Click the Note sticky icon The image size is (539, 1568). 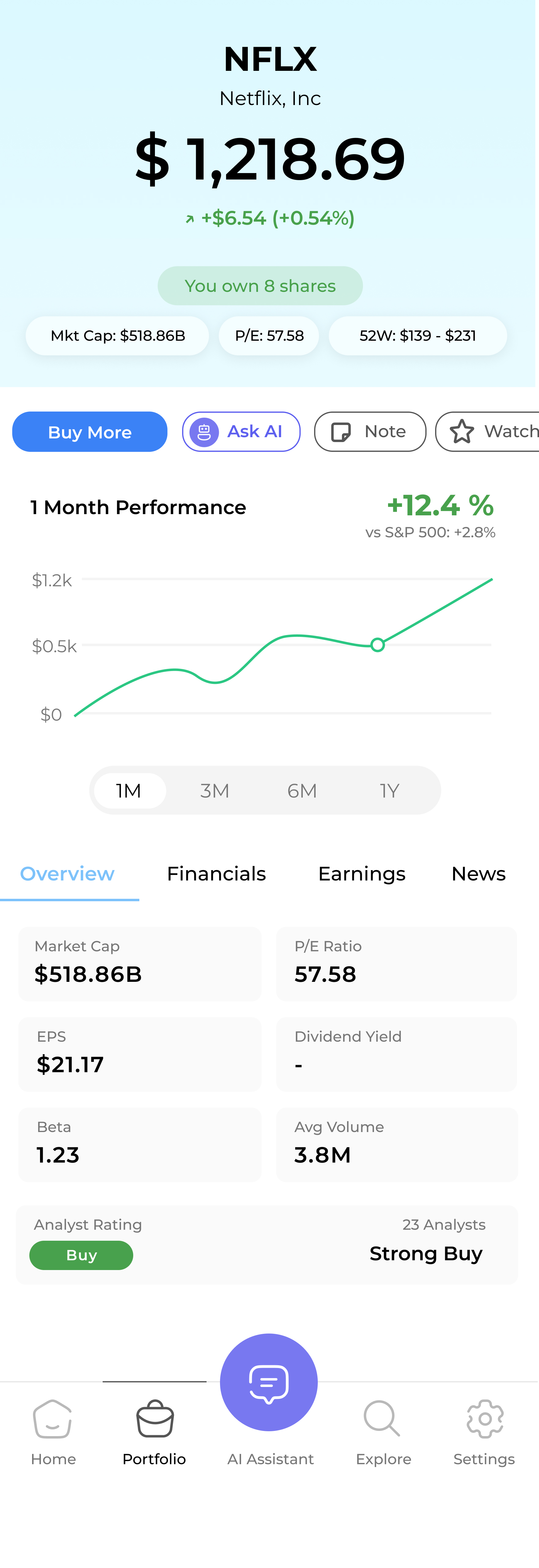click(340, 432)
